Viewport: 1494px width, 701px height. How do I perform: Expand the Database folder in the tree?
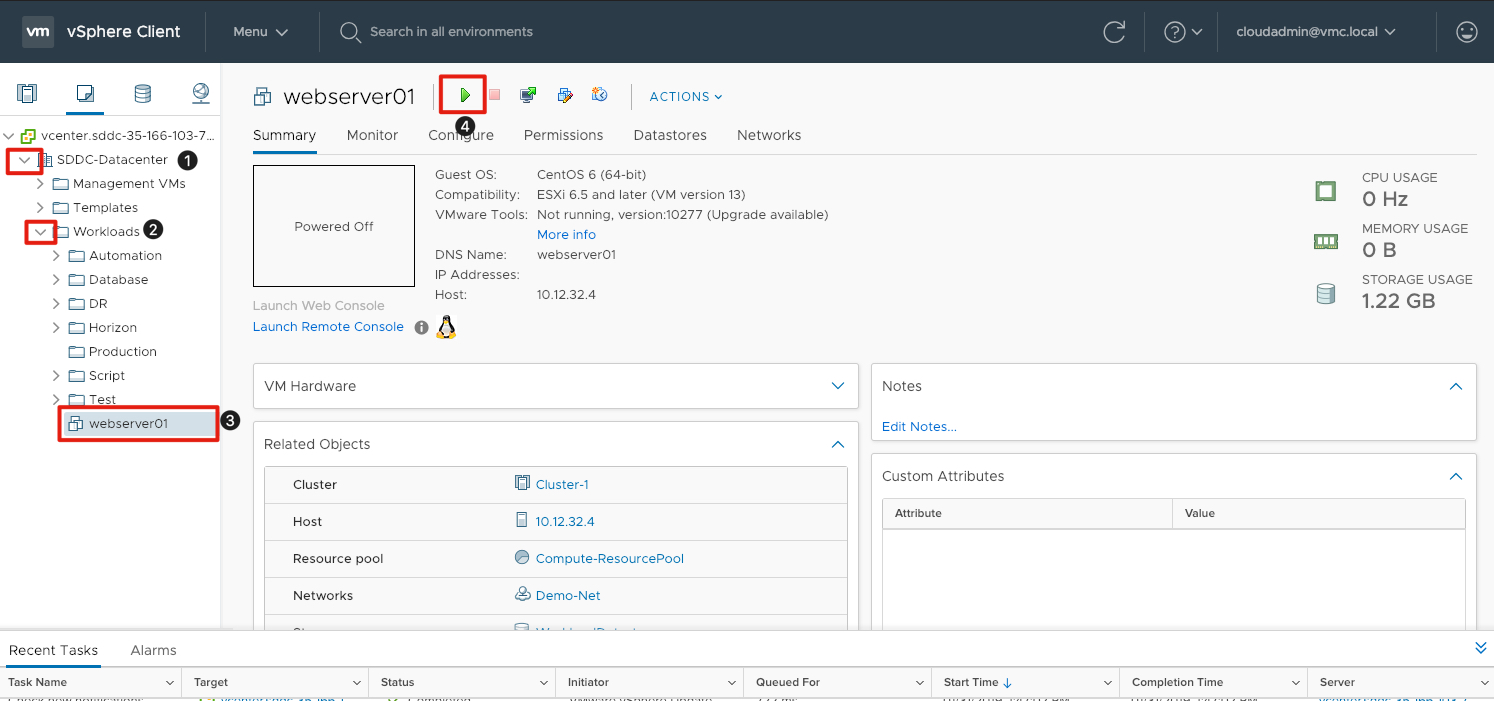57,280
